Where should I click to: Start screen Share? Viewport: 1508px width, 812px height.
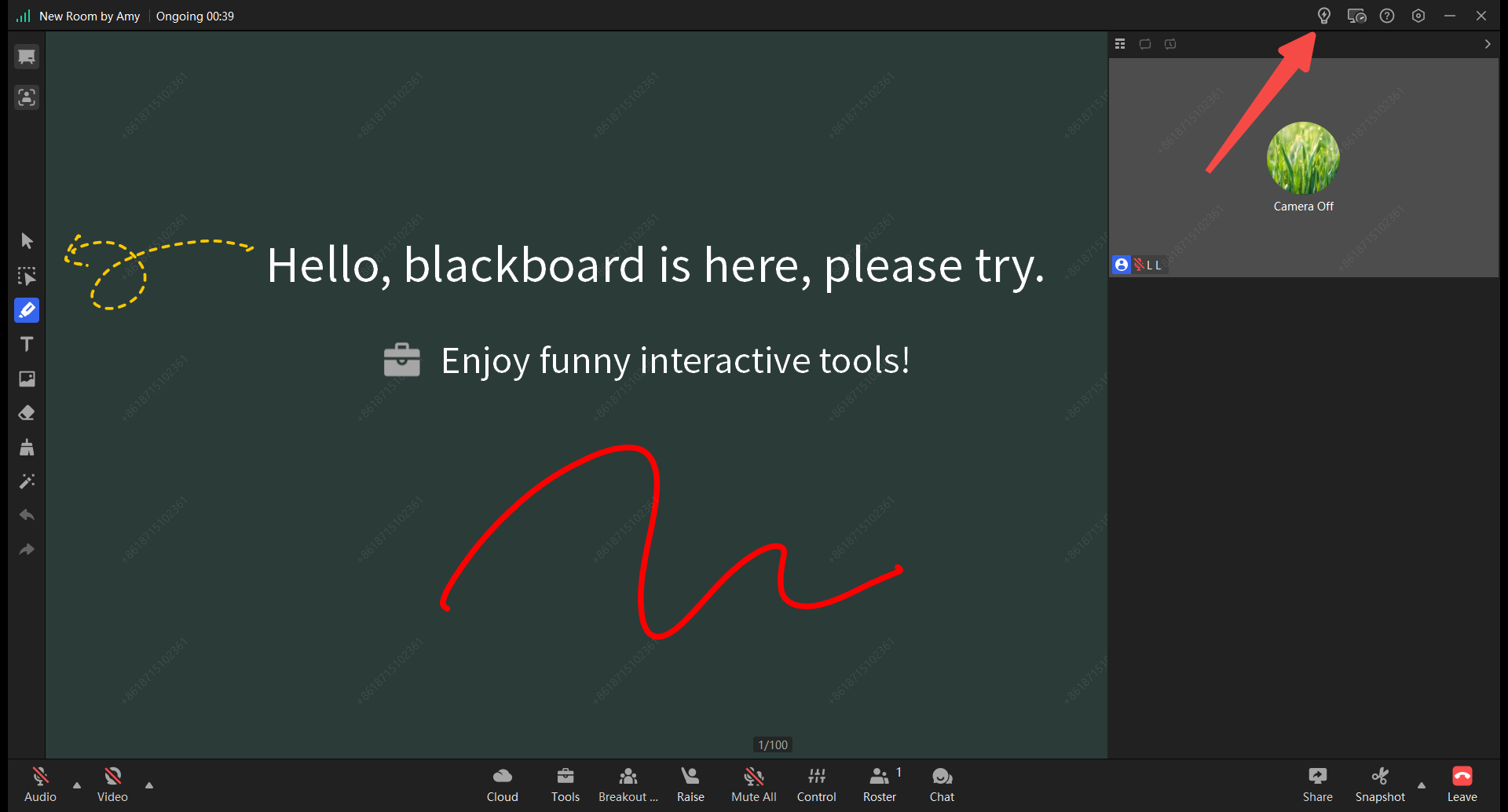coord(1318,785)
